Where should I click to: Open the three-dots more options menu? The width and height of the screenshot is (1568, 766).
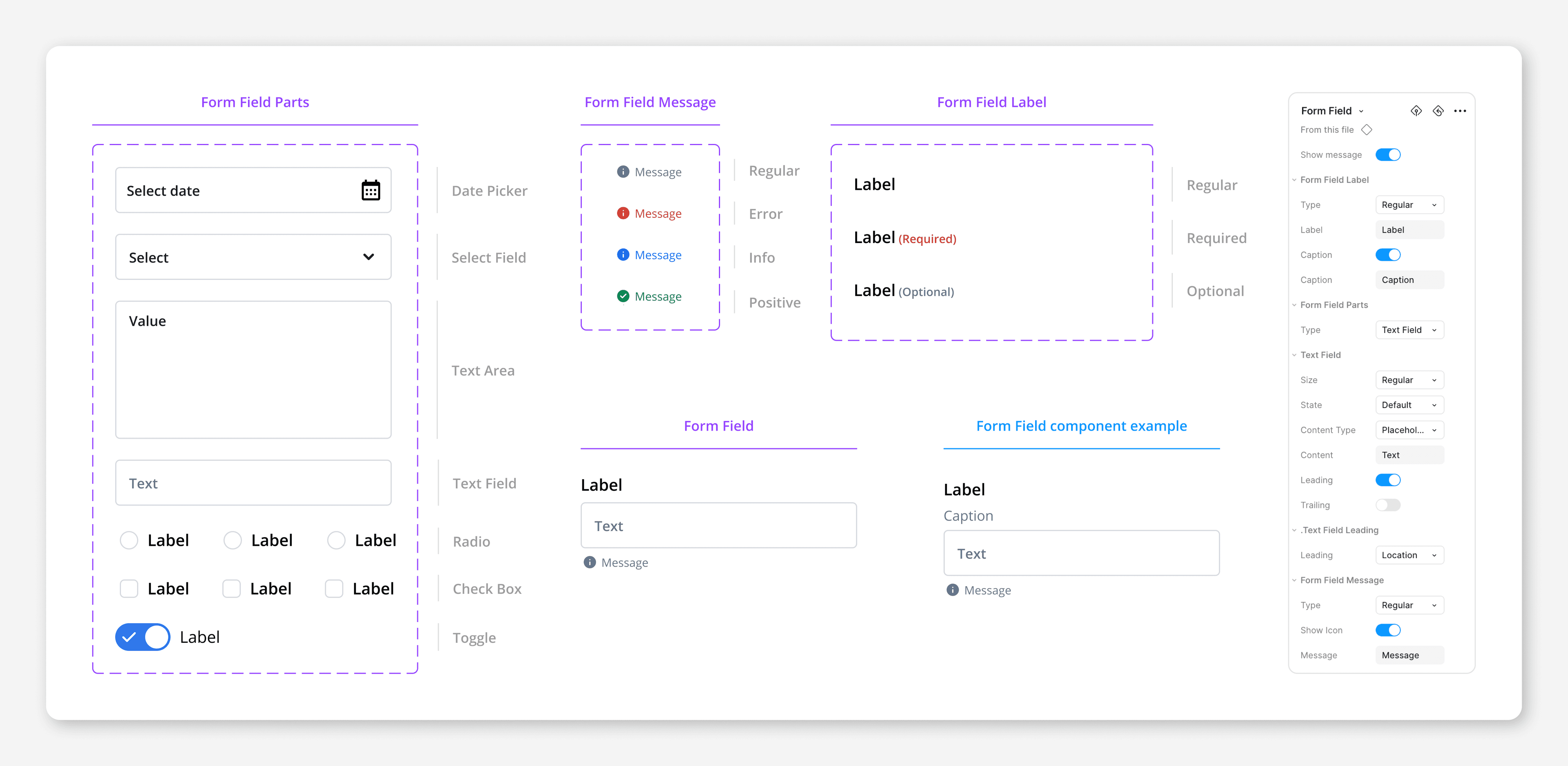1460,111
